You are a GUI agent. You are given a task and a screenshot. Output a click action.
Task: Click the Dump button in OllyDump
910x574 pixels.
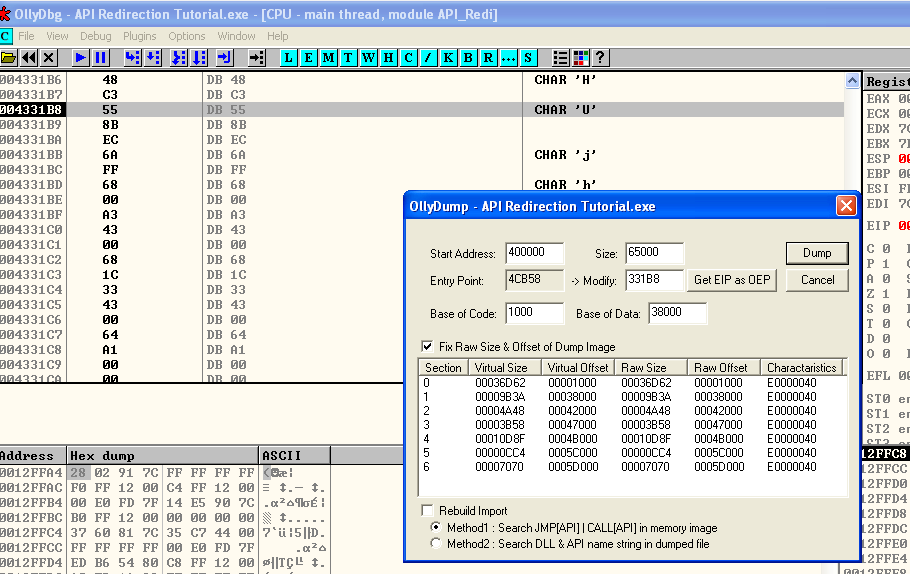click(x=817, y=253)
